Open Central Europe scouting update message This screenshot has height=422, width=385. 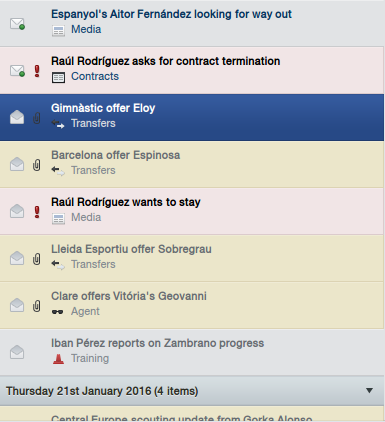192,414
